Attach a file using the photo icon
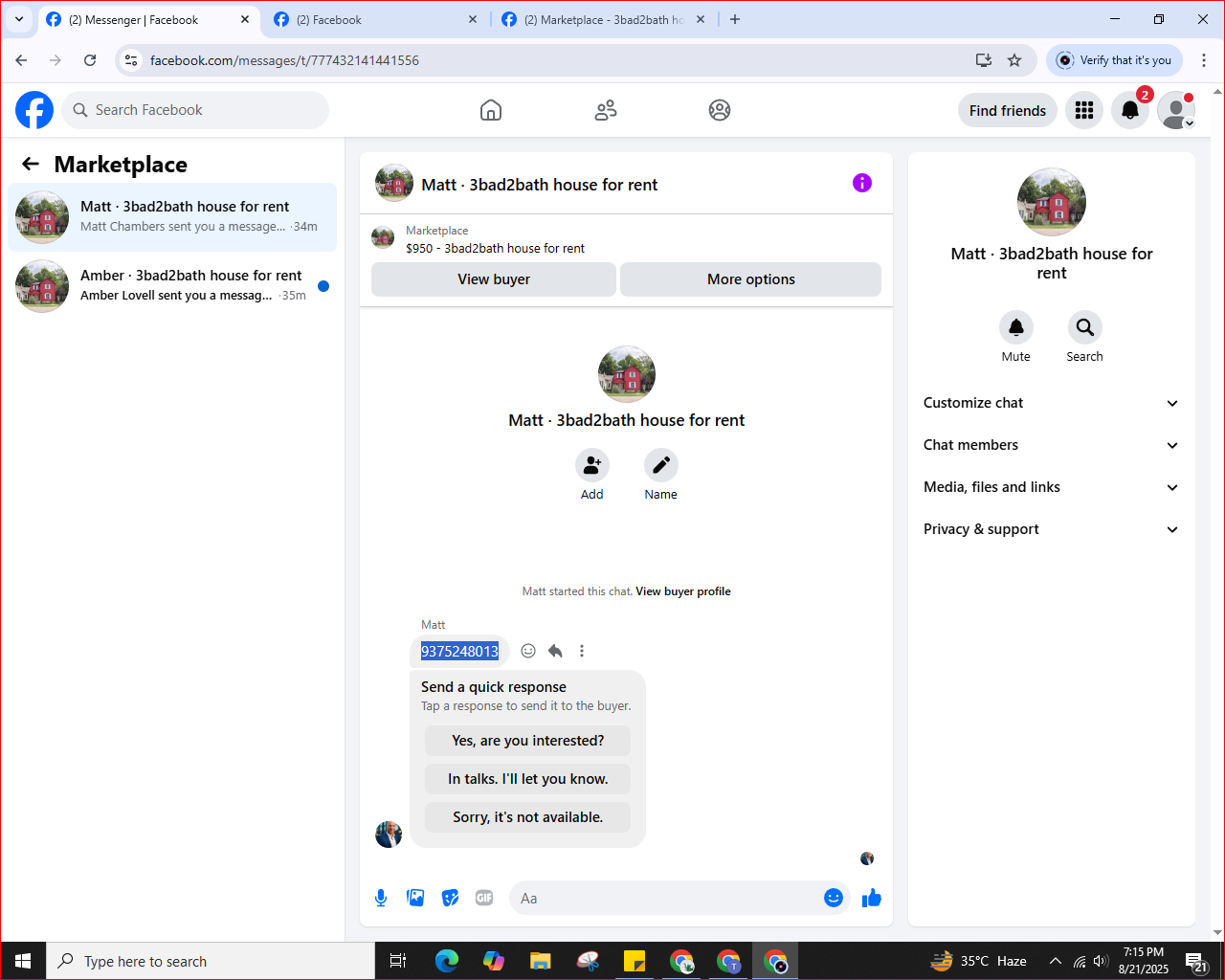This screenshot has height=980, width=1225. 415,898
